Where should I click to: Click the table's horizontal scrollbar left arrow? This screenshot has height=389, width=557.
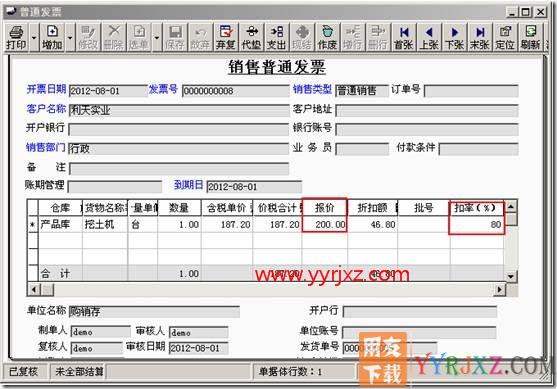tap(34, 290)
